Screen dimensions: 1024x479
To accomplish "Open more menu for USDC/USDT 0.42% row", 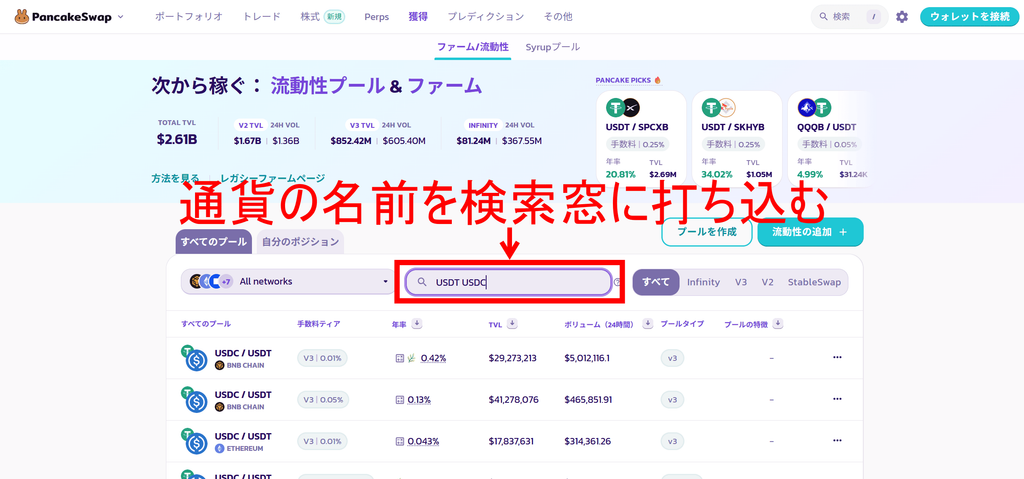I will tap(837, 357).
